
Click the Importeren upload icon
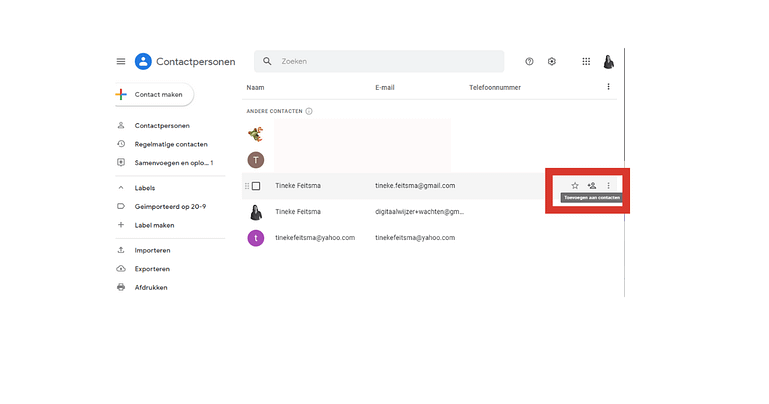[121, 250]
